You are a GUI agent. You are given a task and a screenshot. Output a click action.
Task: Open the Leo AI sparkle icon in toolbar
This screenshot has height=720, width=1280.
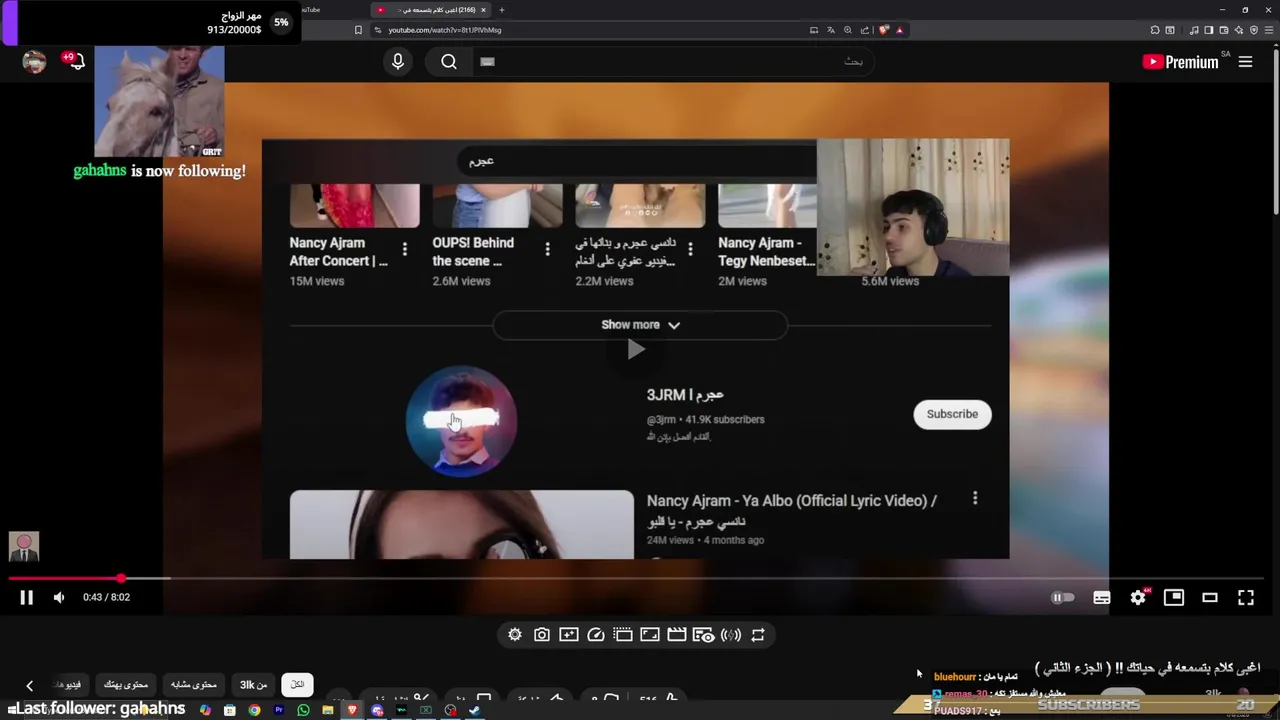pos(1239,30)
